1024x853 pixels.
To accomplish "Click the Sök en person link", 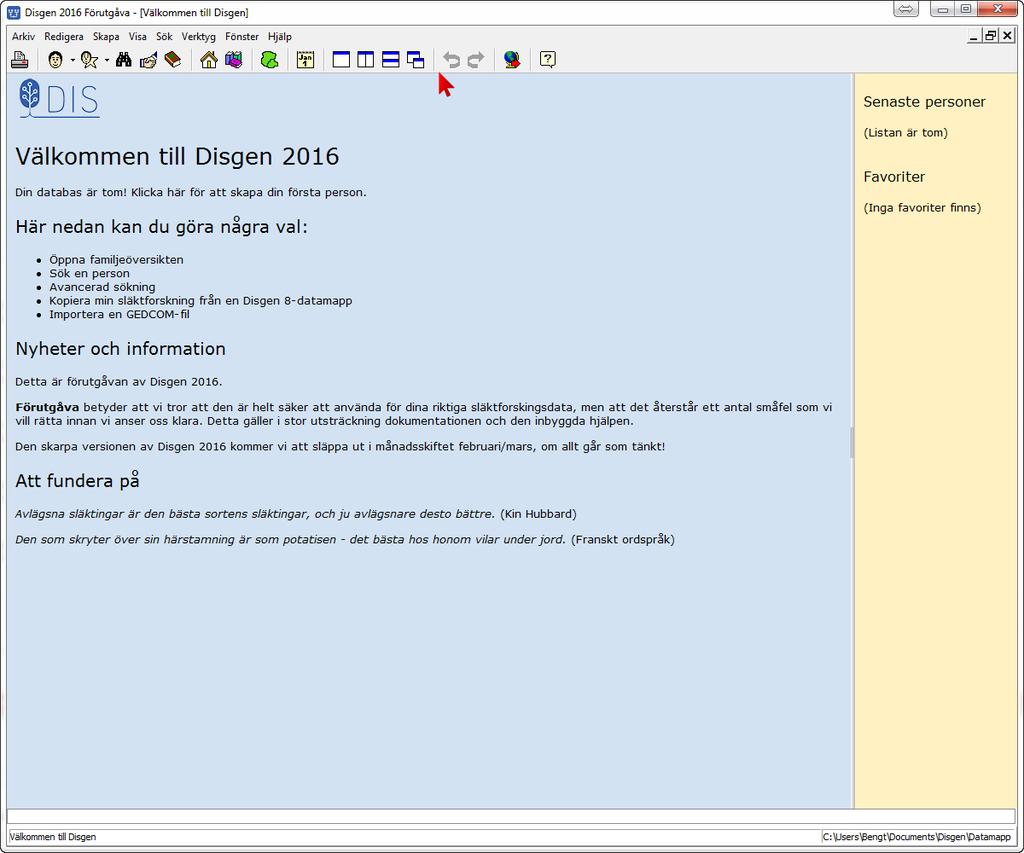I will [89, 274].
